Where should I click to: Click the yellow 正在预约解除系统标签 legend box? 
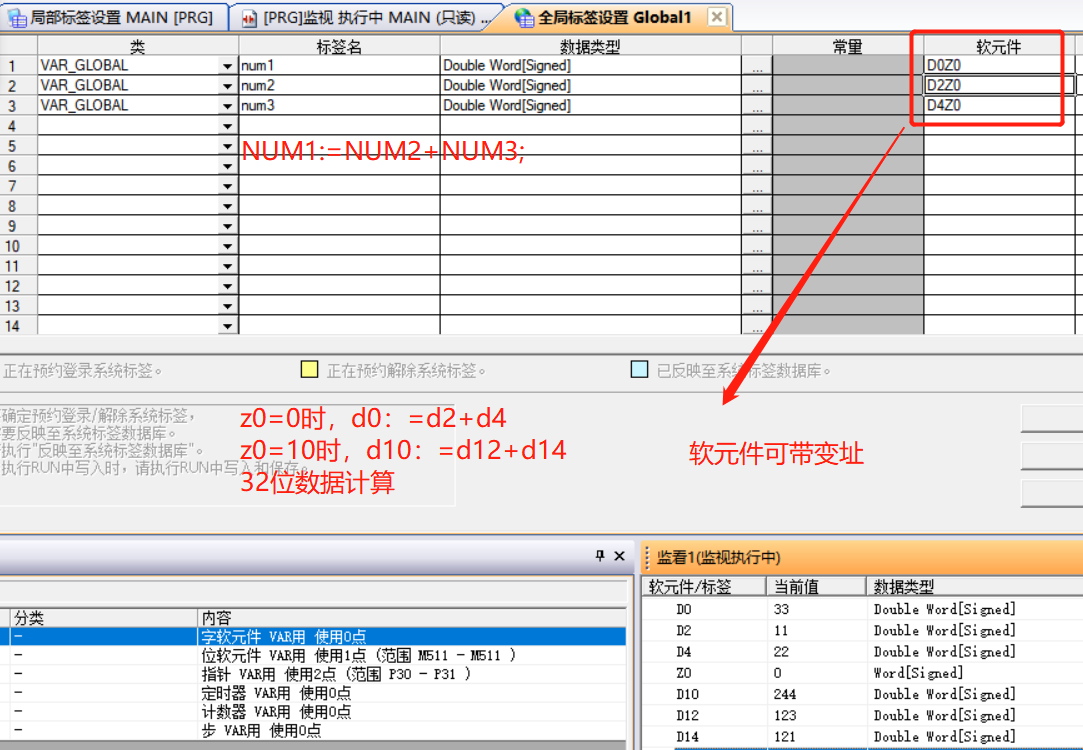tap(310, 370)
